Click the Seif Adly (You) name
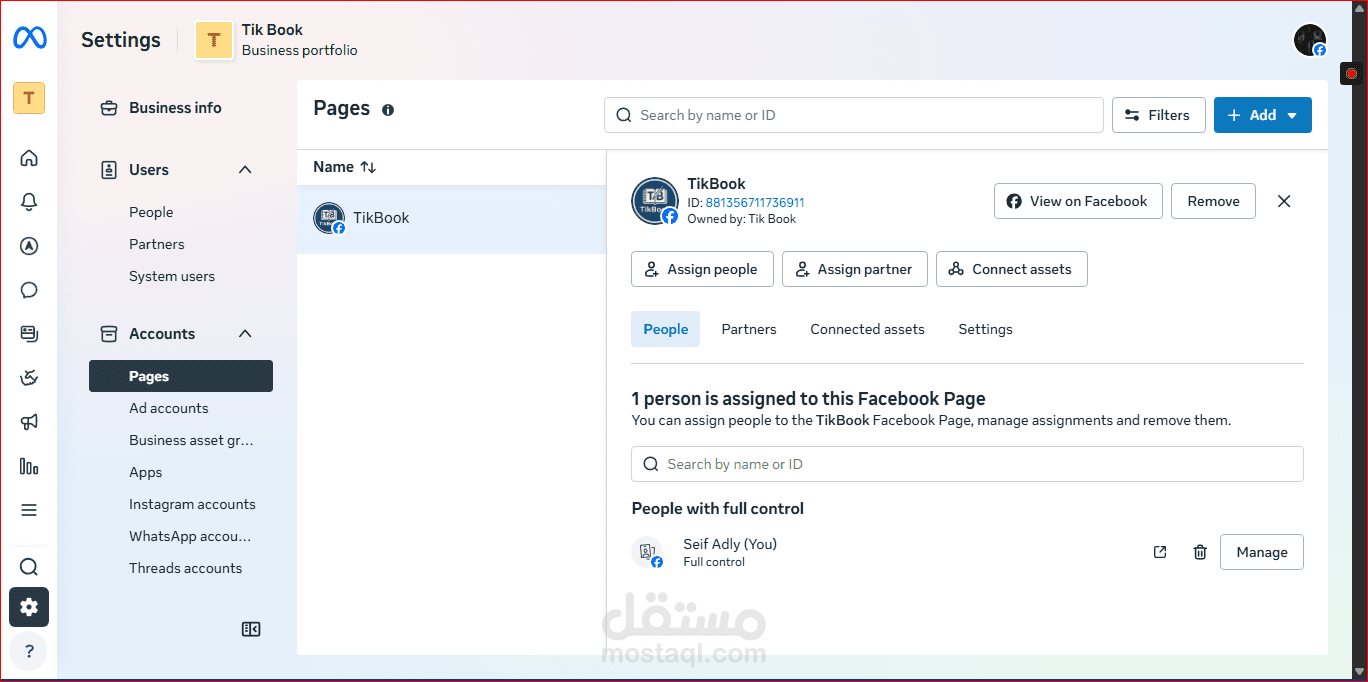This screenshot has height=682, width=1368. [730, 544]
